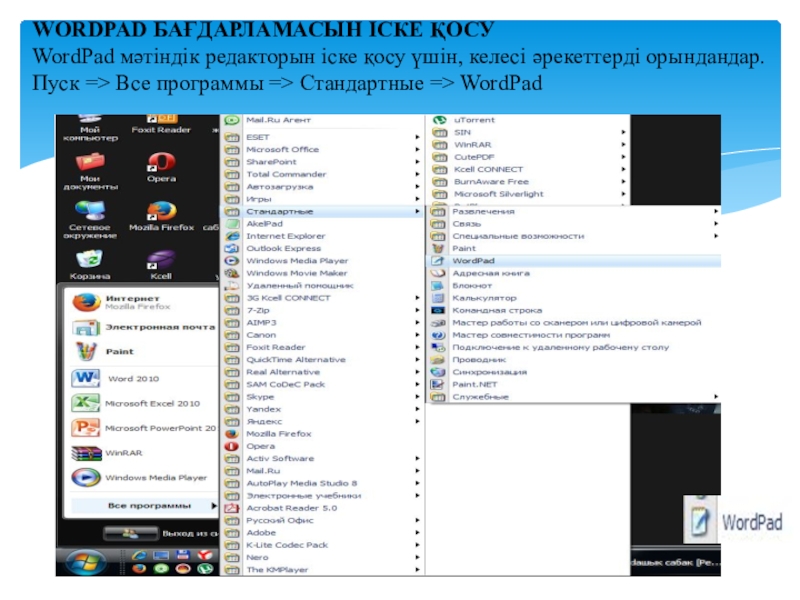Open Сетевое окружение desktop icon

pos(90,220)
